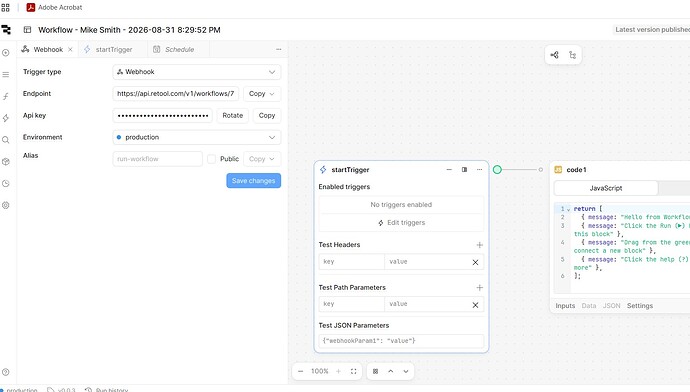The height and width of the screenshot is (392, 690).
Task: Open the trigger panel more options ellipsis
Action: click(x=279, y=49)
